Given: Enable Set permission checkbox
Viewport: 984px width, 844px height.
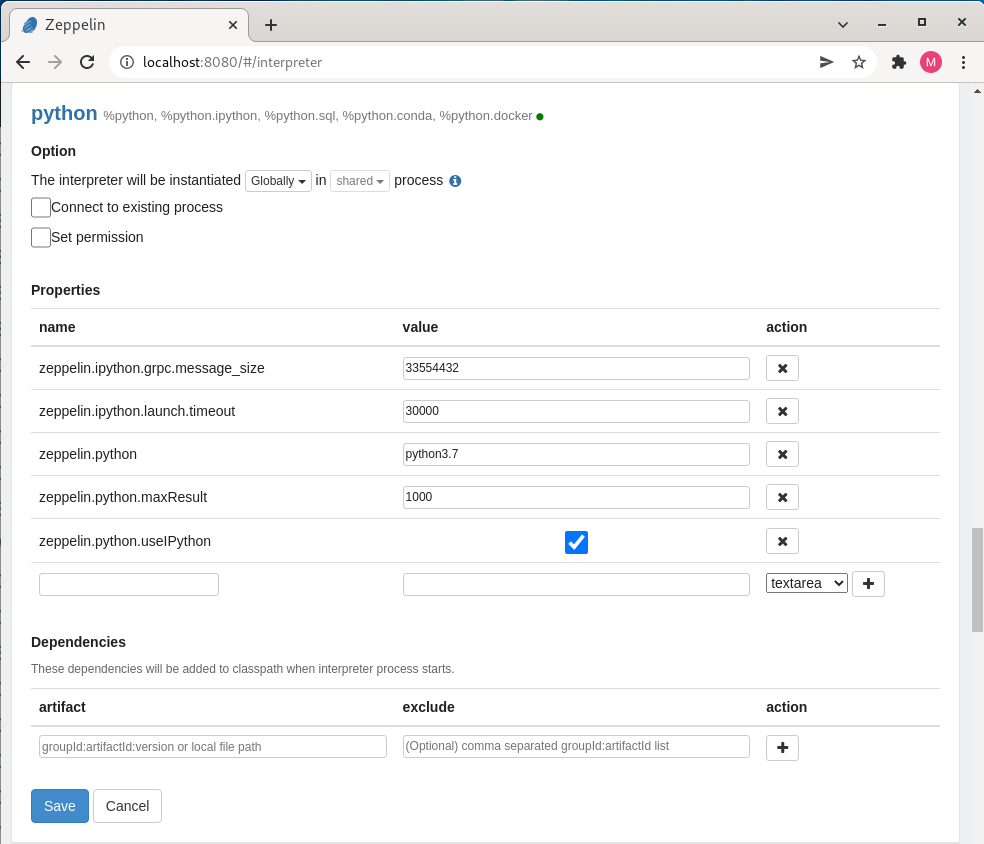Looking at the screenshot, I should (41, 237).
